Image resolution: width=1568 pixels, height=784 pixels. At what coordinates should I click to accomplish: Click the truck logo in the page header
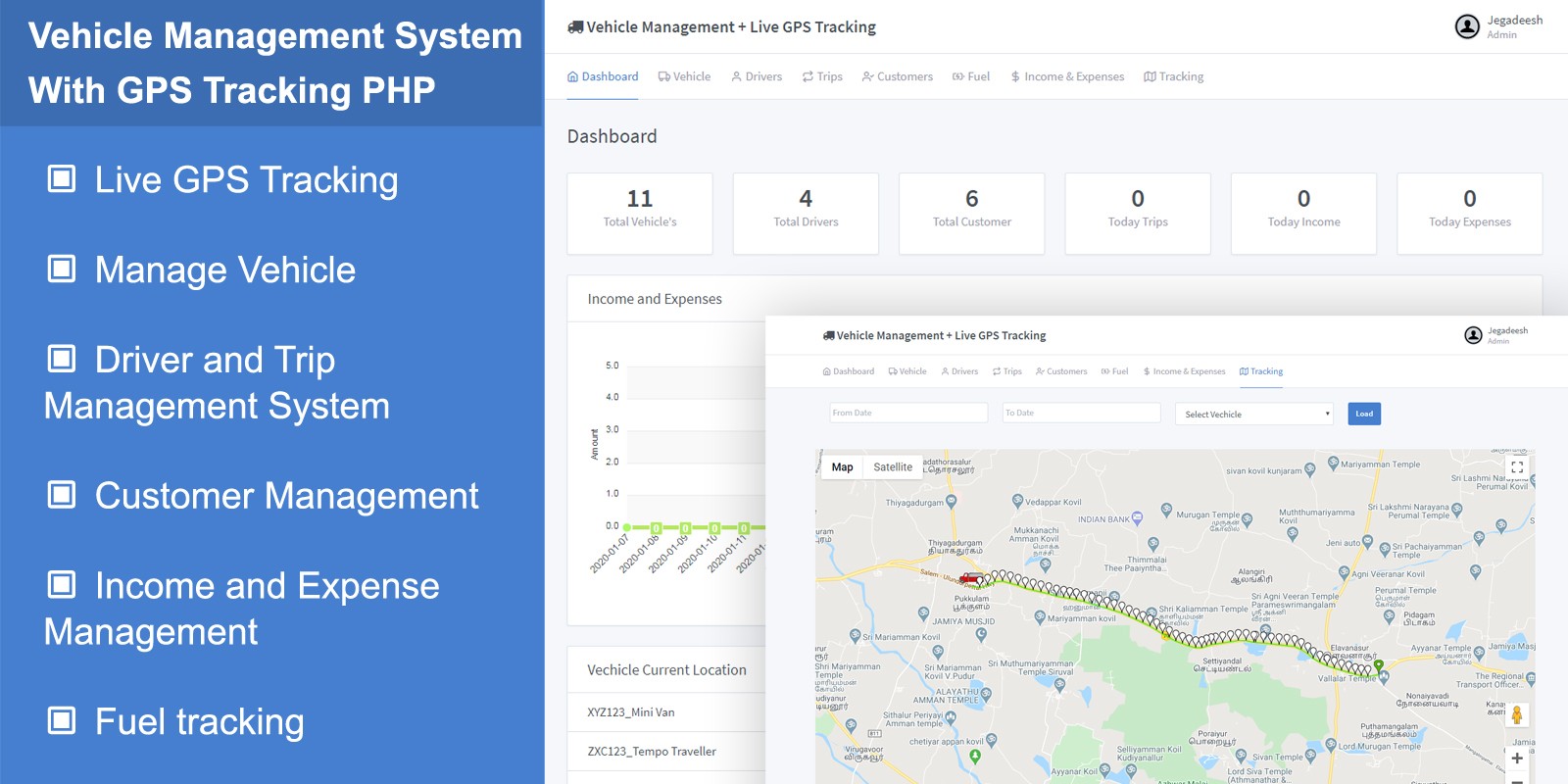pyautogui.click(x=575, y=27)
